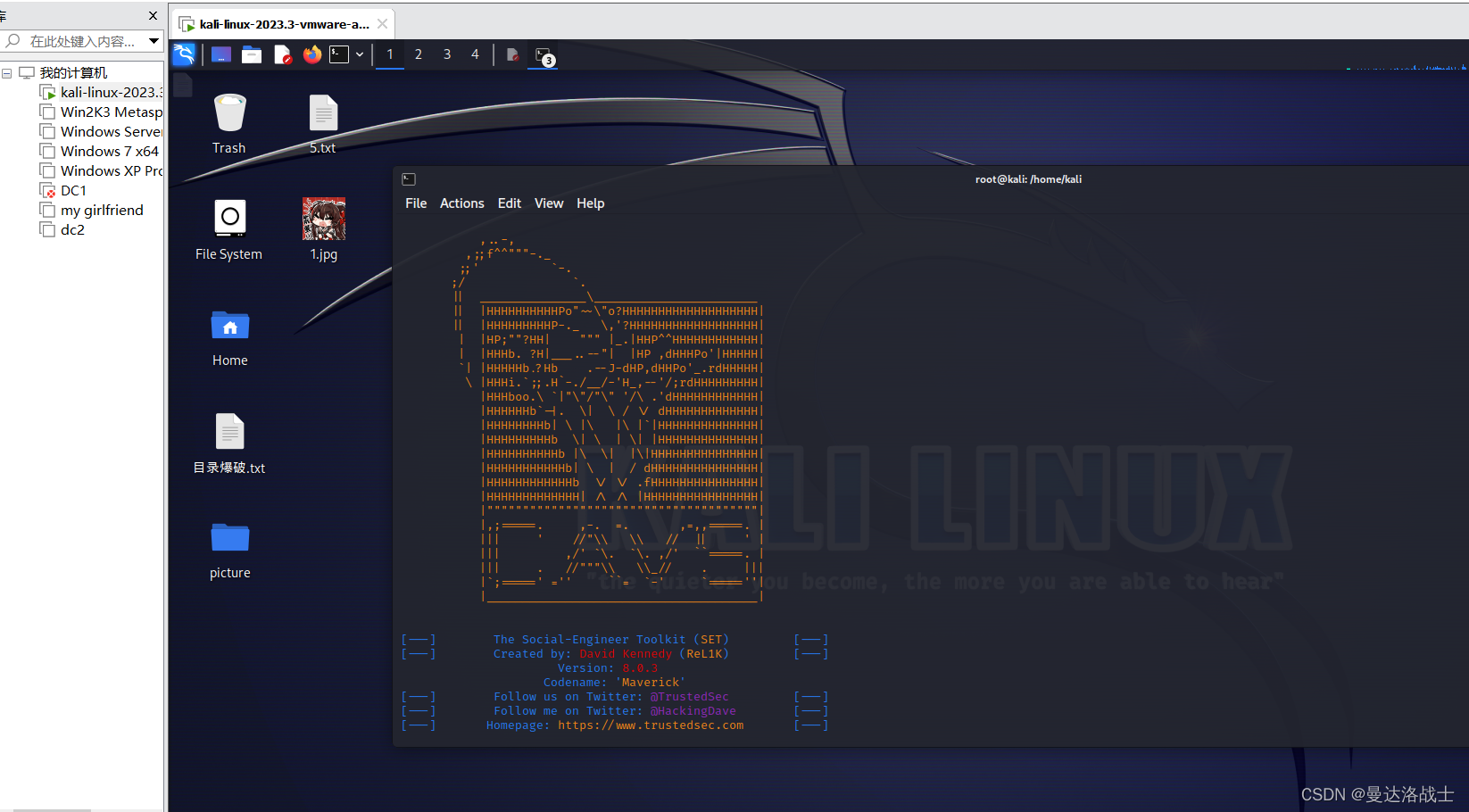Open the Trash desktop icon
Screen dimensions: 1469x812
(x=229, y=124)
